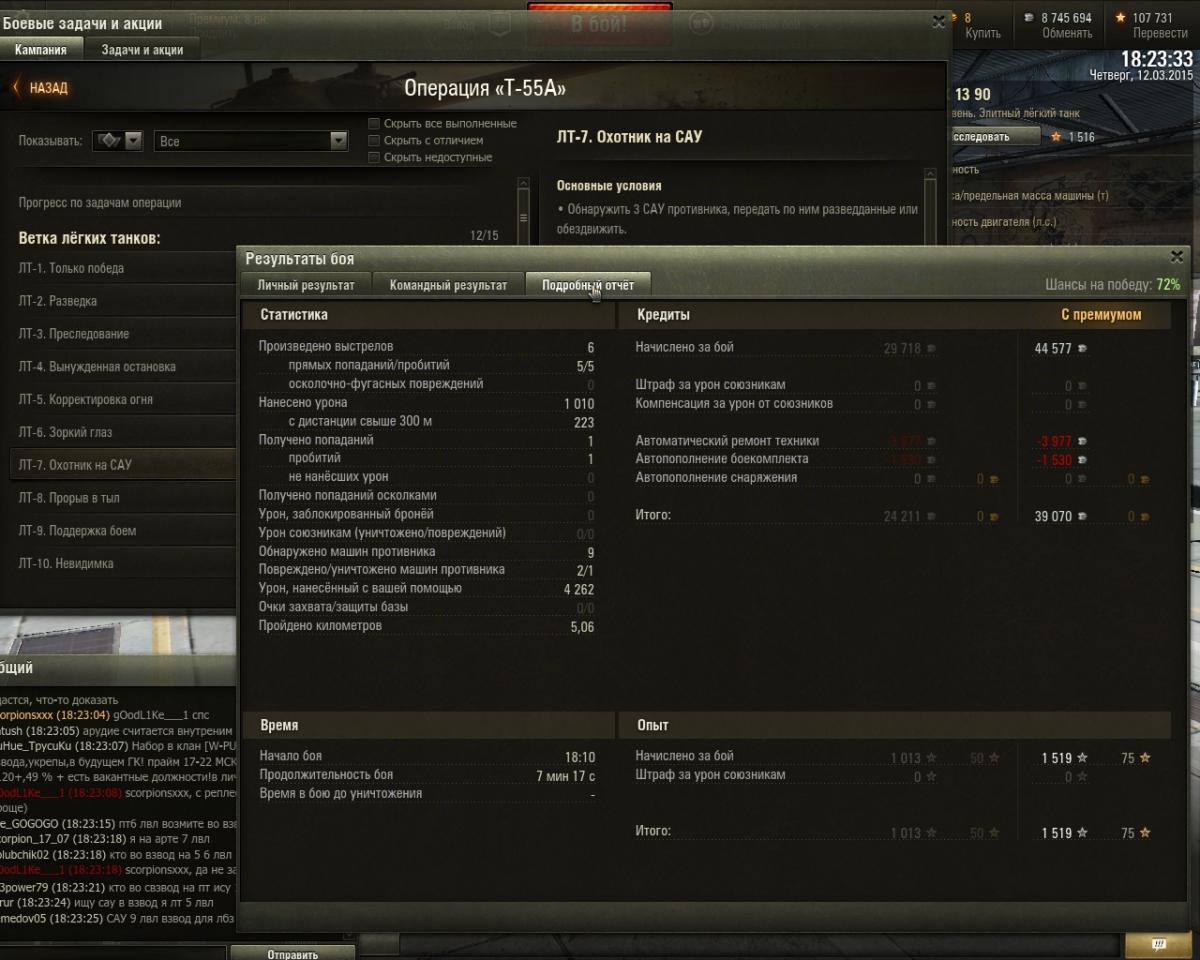Click the Шансы на победу 72% text

coord(1112,285)
